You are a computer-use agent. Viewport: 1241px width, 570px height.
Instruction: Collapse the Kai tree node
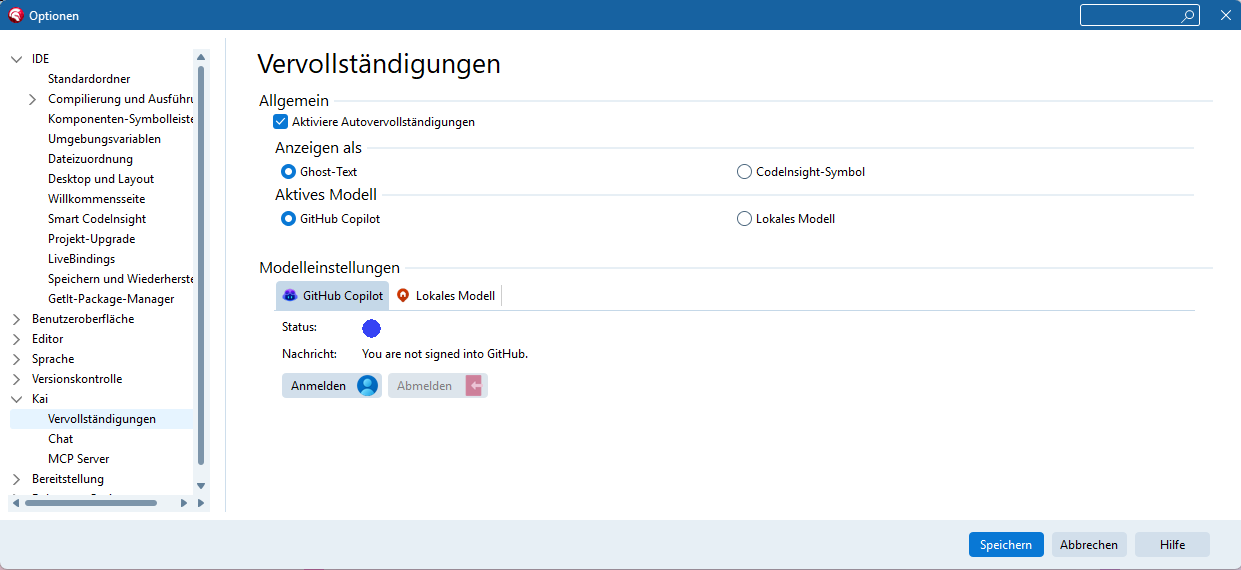[x=16, y=399]
